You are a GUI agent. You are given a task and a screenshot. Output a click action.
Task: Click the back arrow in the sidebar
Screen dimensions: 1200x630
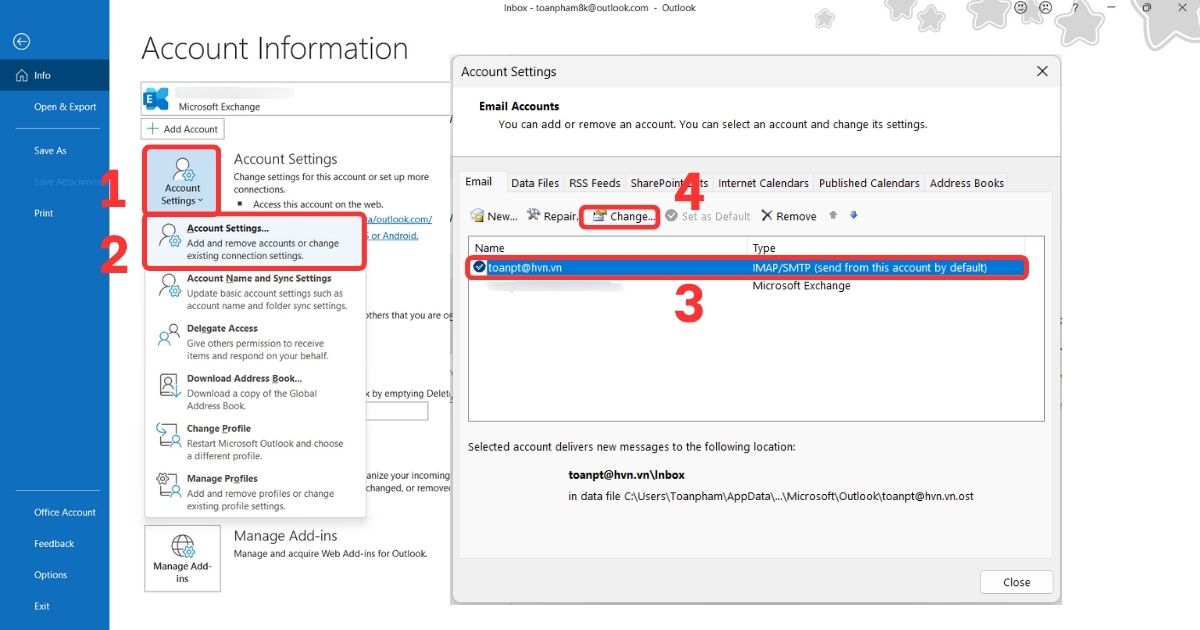(20, 41)
